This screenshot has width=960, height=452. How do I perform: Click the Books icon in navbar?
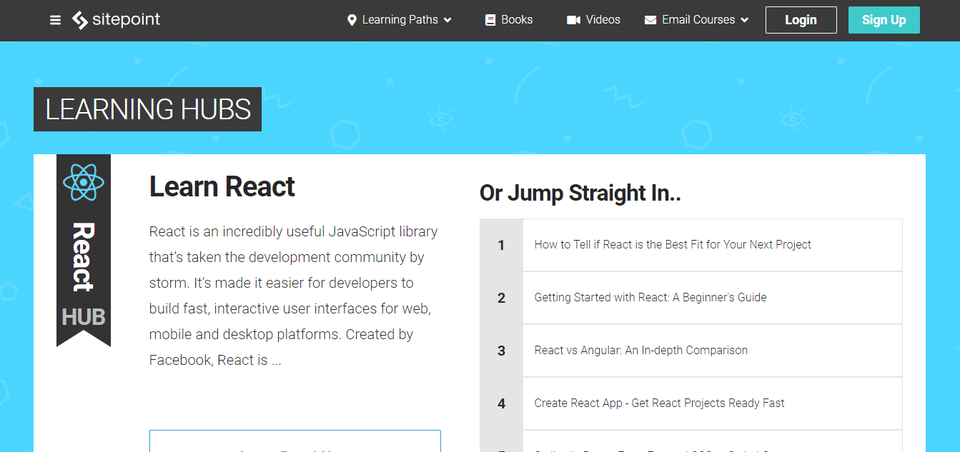tap(490, 20)
